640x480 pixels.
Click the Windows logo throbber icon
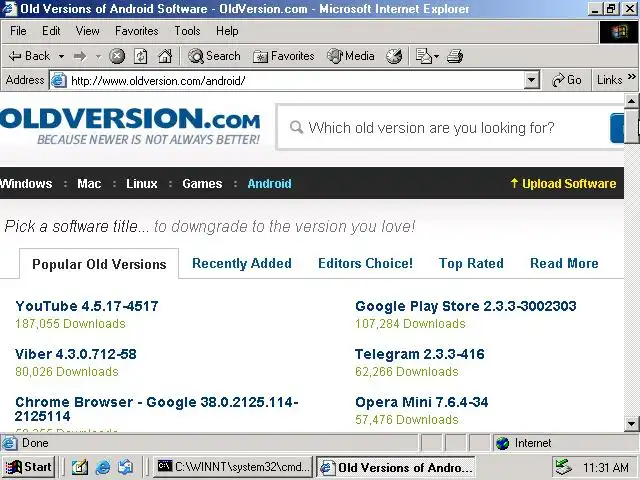coord(619,32)
